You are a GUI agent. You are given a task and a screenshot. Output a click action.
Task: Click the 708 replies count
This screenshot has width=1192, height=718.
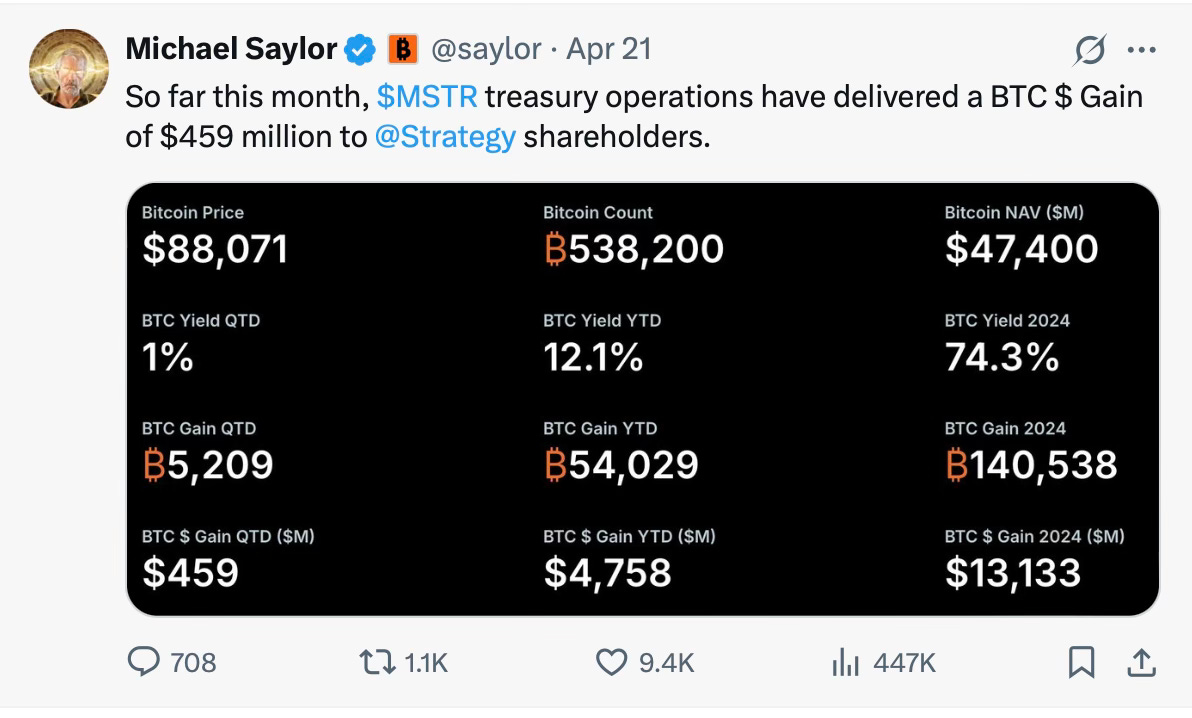pos(193,662)
